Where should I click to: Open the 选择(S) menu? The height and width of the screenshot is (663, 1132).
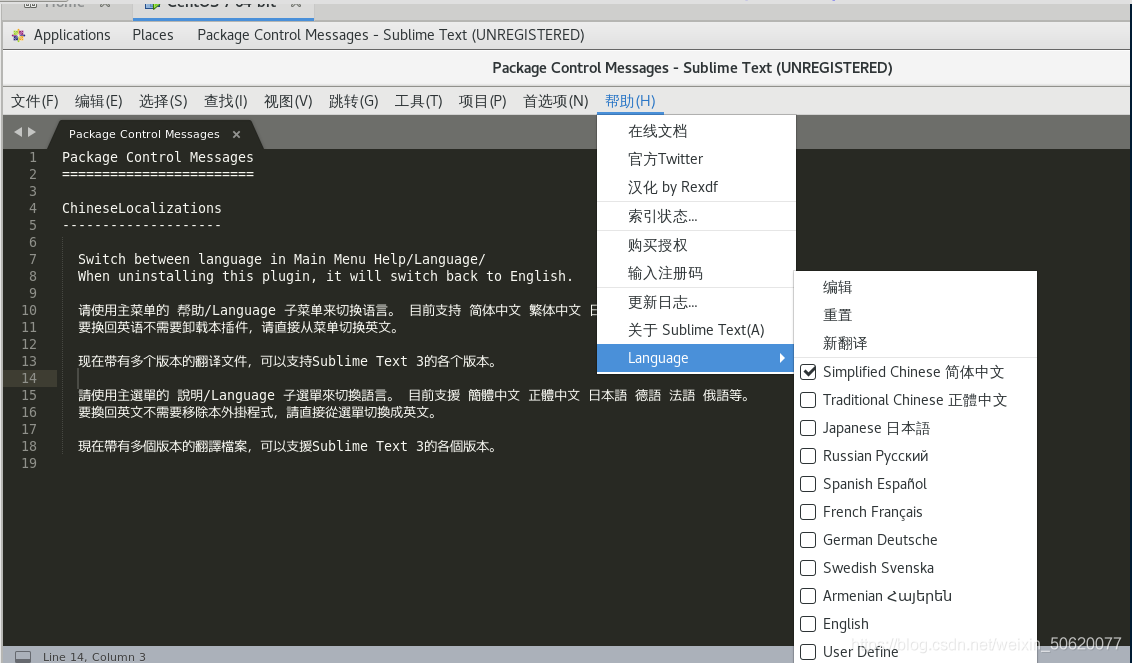163,101
